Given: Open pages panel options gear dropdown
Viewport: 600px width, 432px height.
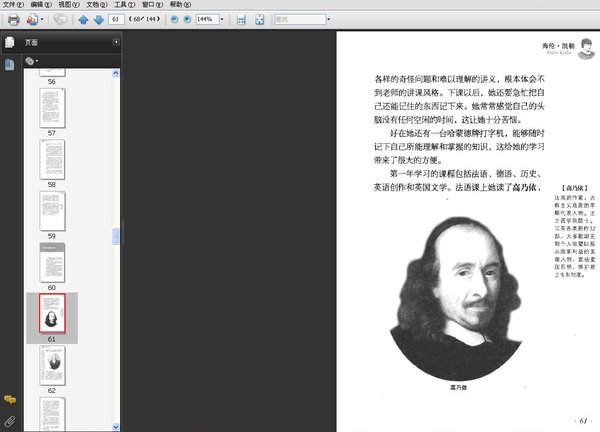Looking at the screenshot, I should point(31,61).
